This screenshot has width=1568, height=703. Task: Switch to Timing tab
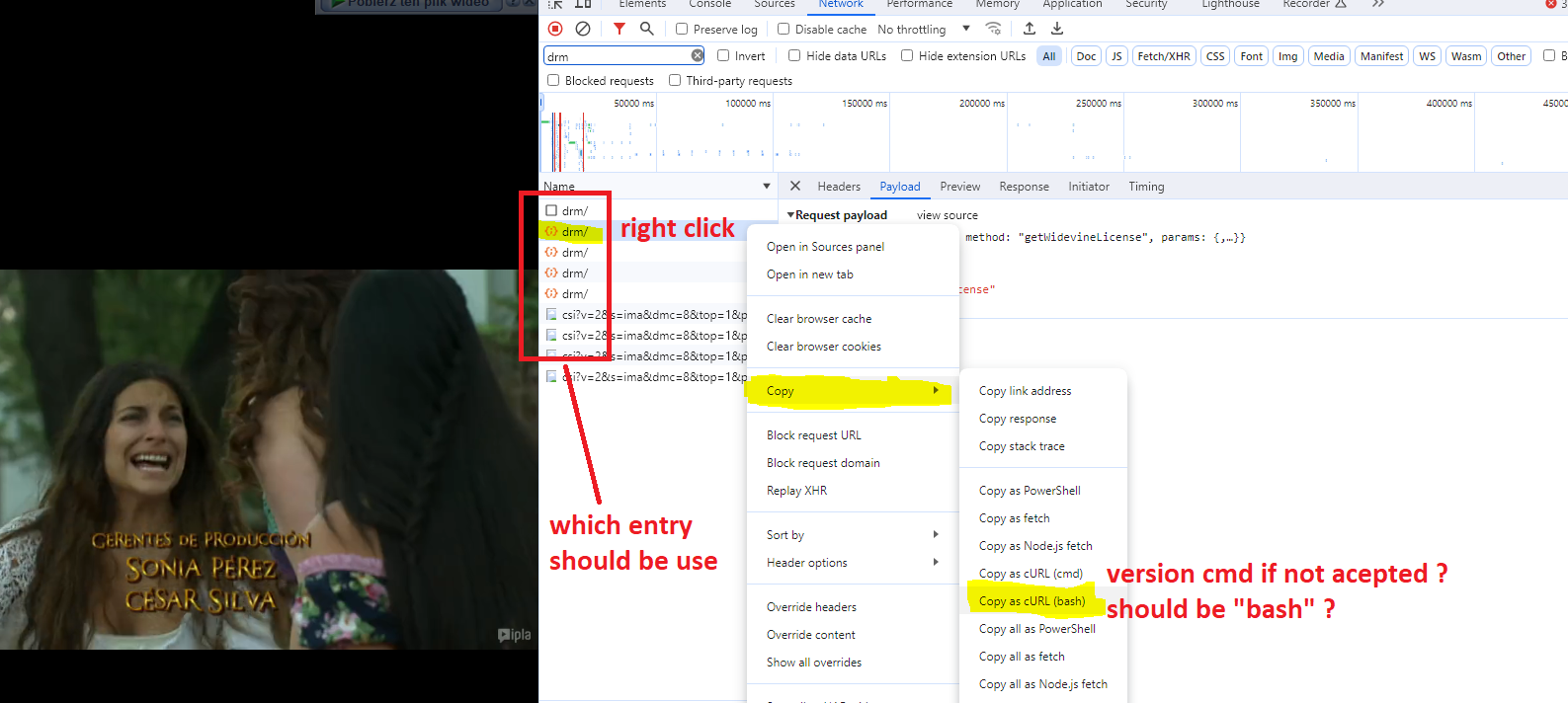coord(1146,187)
